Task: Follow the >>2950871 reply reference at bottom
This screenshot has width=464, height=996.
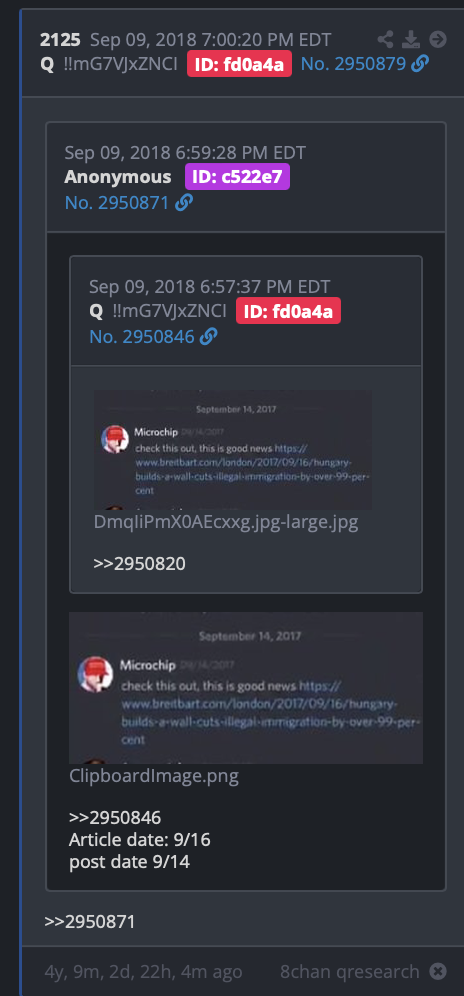Action: (x=90, y=922)
